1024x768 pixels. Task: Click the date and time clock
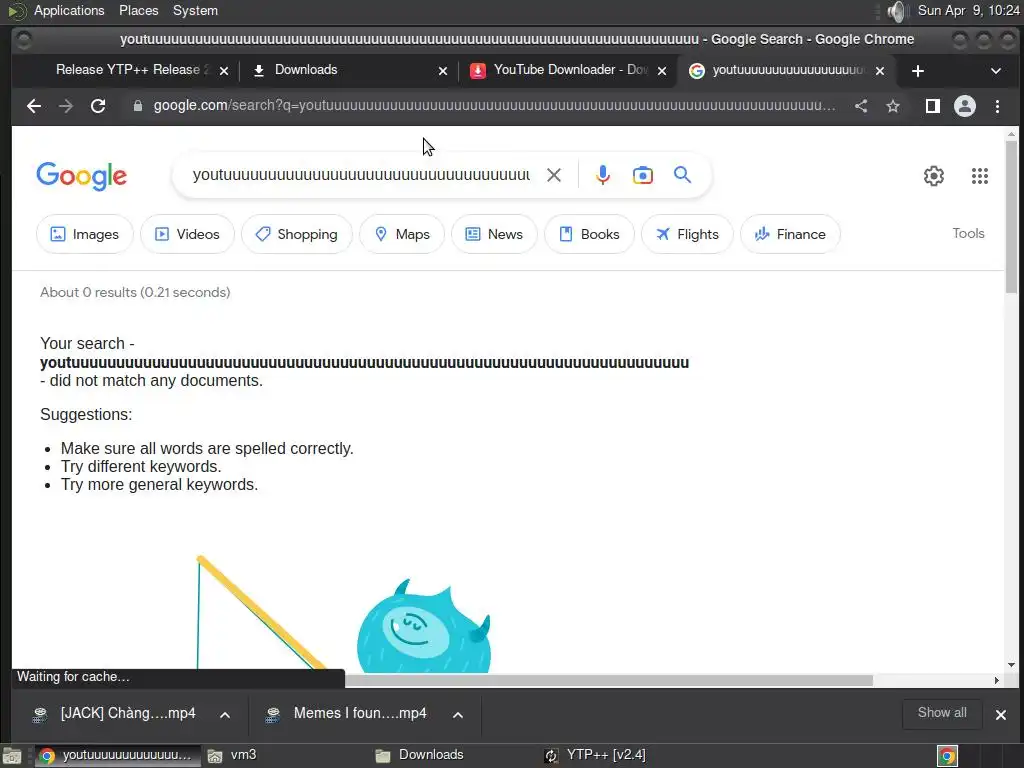point(968,10)
